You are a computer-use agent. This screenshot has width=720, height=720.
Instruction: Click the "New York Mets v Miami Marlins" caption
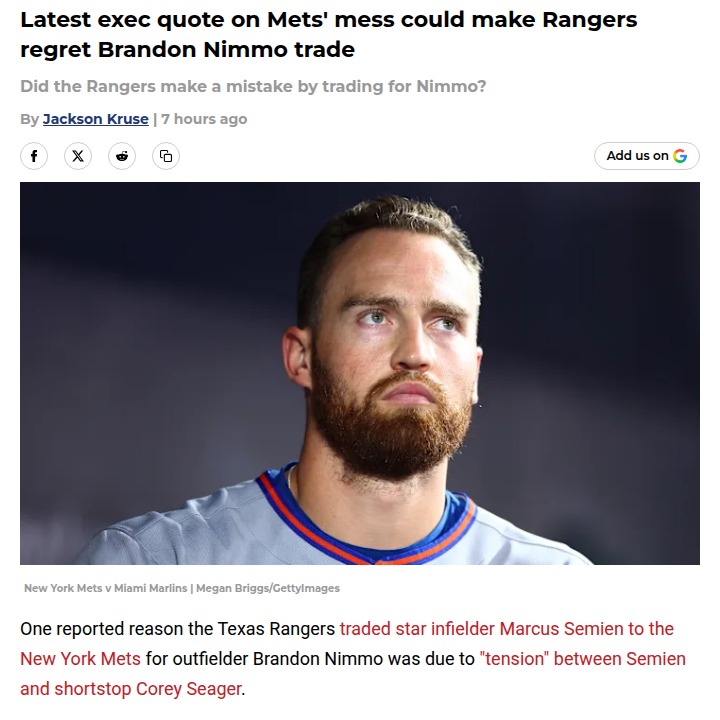tap(105, 588)
